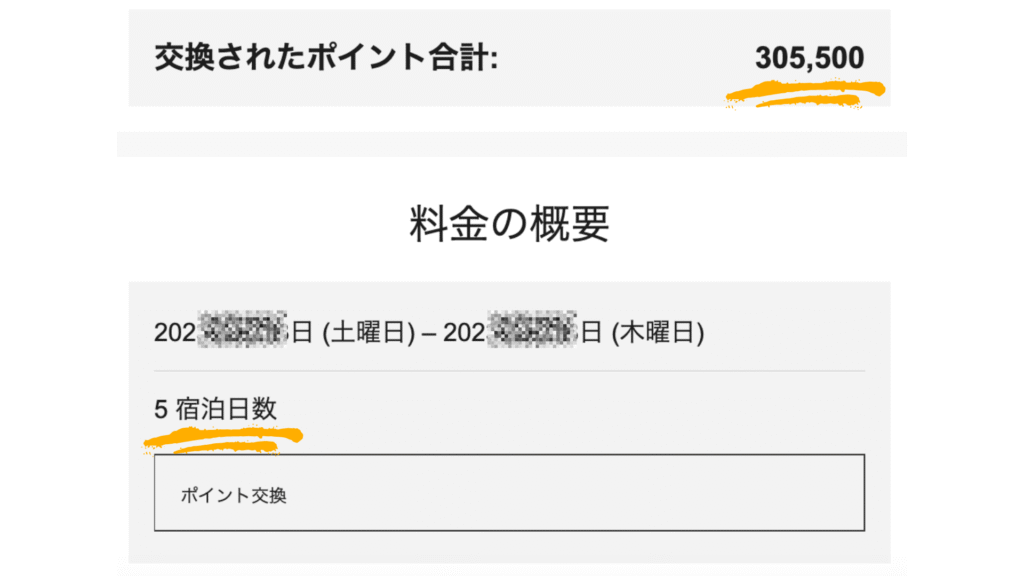1024x576 pixels.
Task: Select the 5 宿泊日数 nights label
Action: [216, 409]
